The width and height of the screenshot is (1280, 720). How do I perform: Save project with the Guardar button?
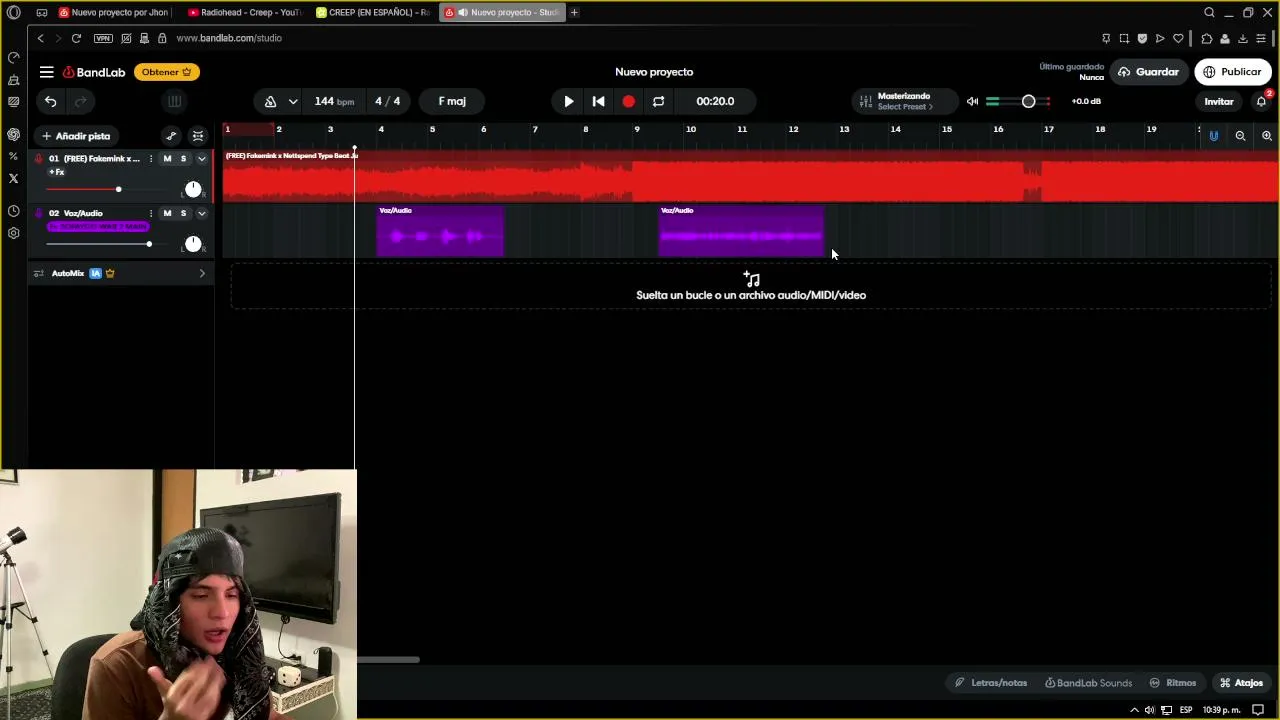(x=1148, y=72)
